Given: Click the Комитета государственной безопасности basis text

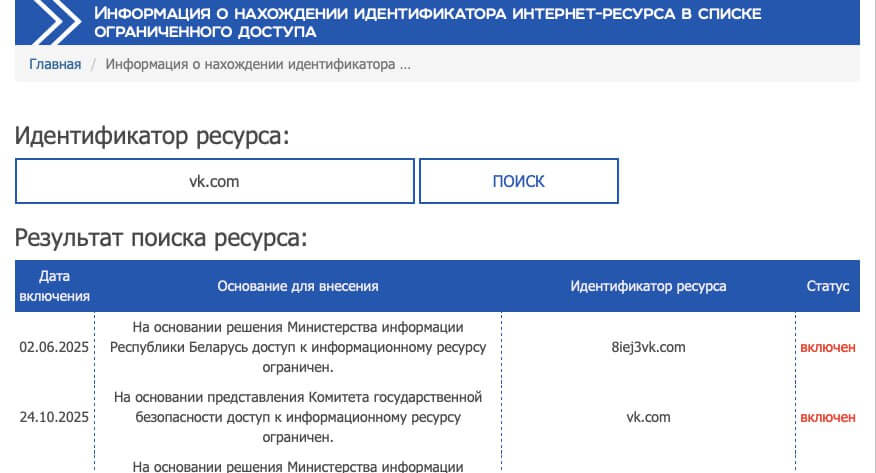Looking at the screenshot, I should pyautogui.click(x=298, y=417).
